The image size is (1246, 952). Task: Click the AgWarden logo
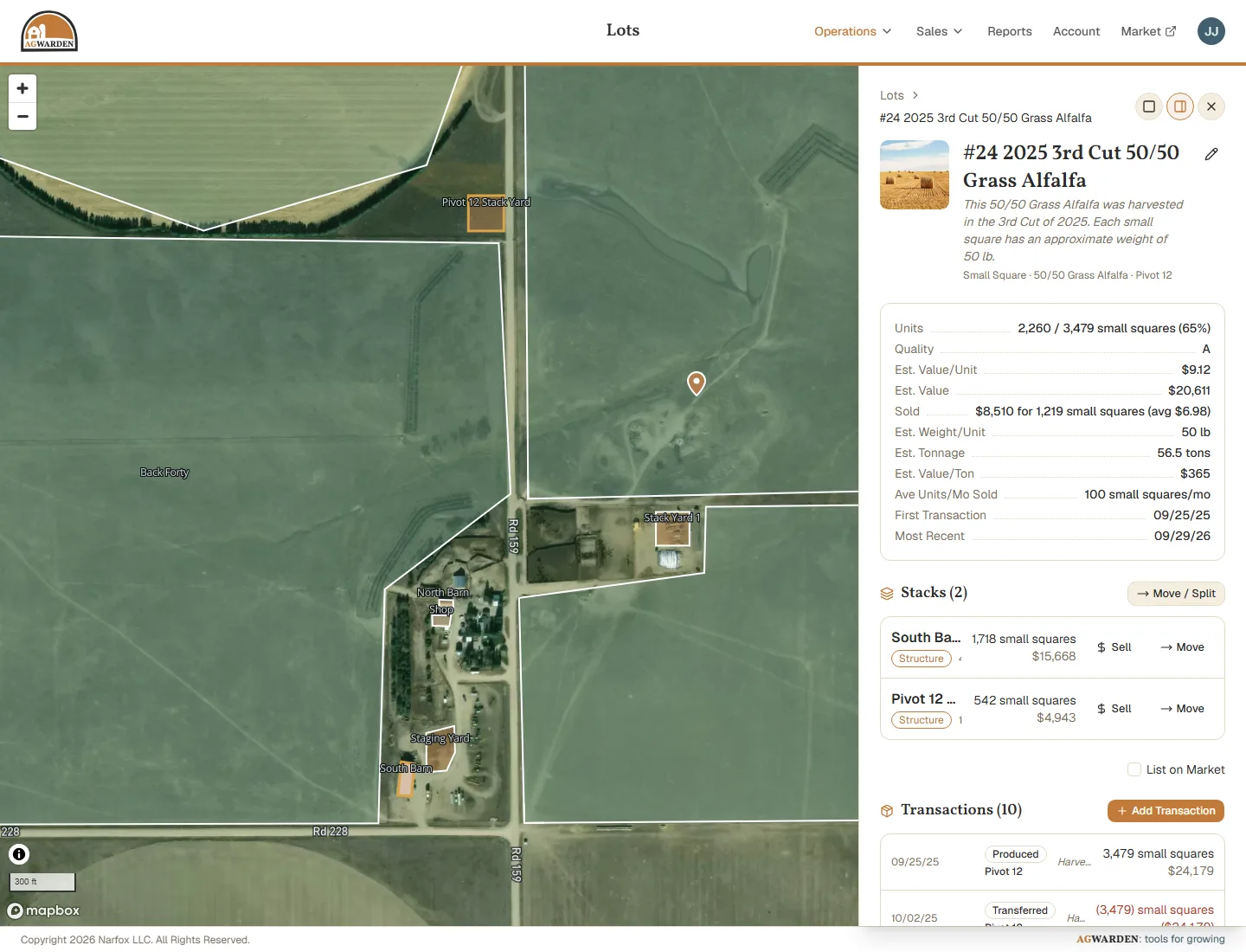[x=49, y=31]
